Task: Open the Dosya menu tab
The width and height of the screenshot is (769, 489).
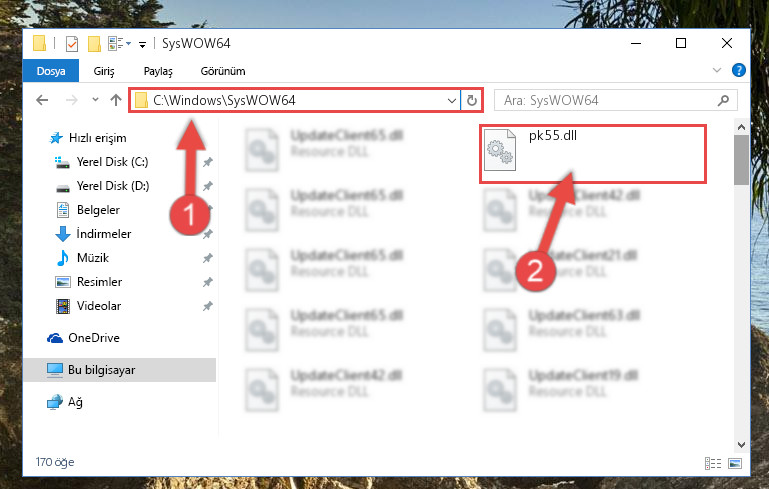Action: 51,71
